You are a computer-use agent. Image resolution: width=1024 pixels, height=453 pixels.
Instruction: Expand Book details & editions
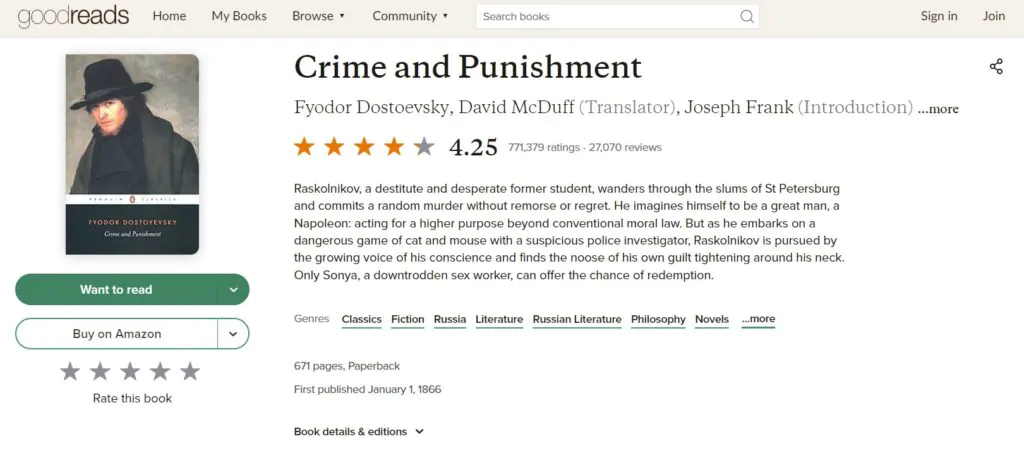(x=358, y=432)
